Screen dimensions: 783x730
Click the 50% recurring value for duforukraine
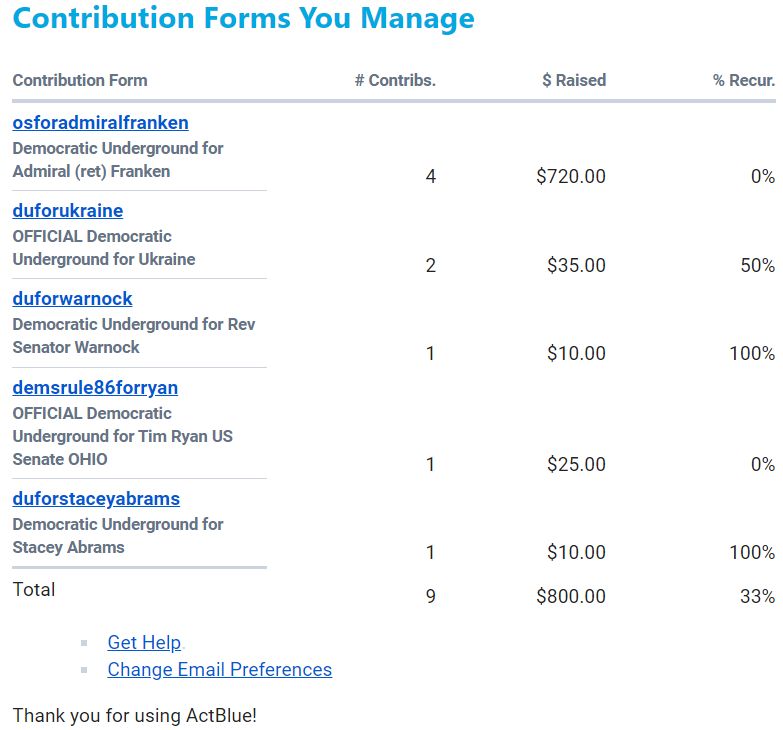click(758, 265)
